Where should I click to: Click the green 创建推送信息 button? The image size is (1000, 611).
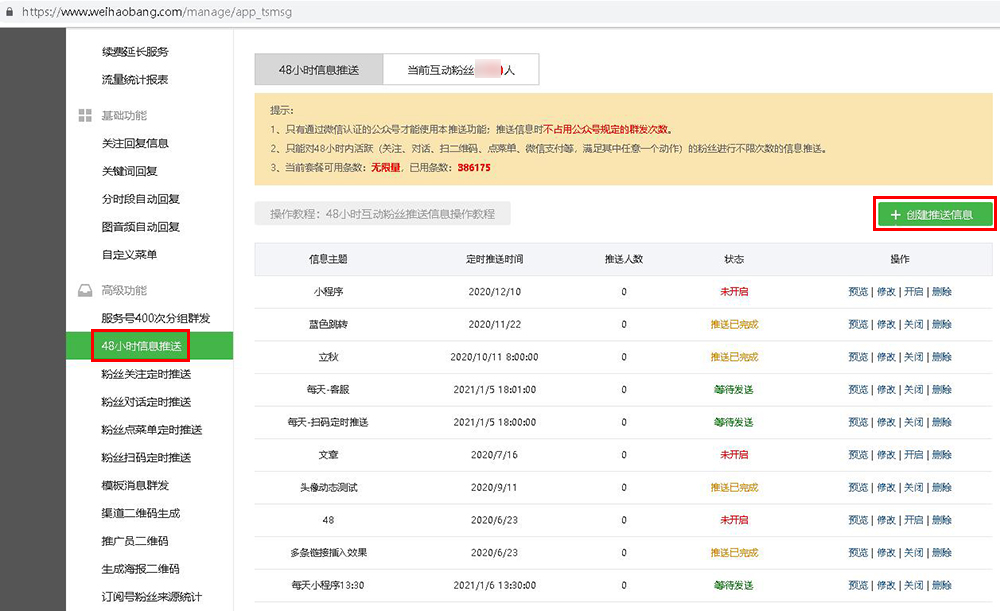pos(934,215)
